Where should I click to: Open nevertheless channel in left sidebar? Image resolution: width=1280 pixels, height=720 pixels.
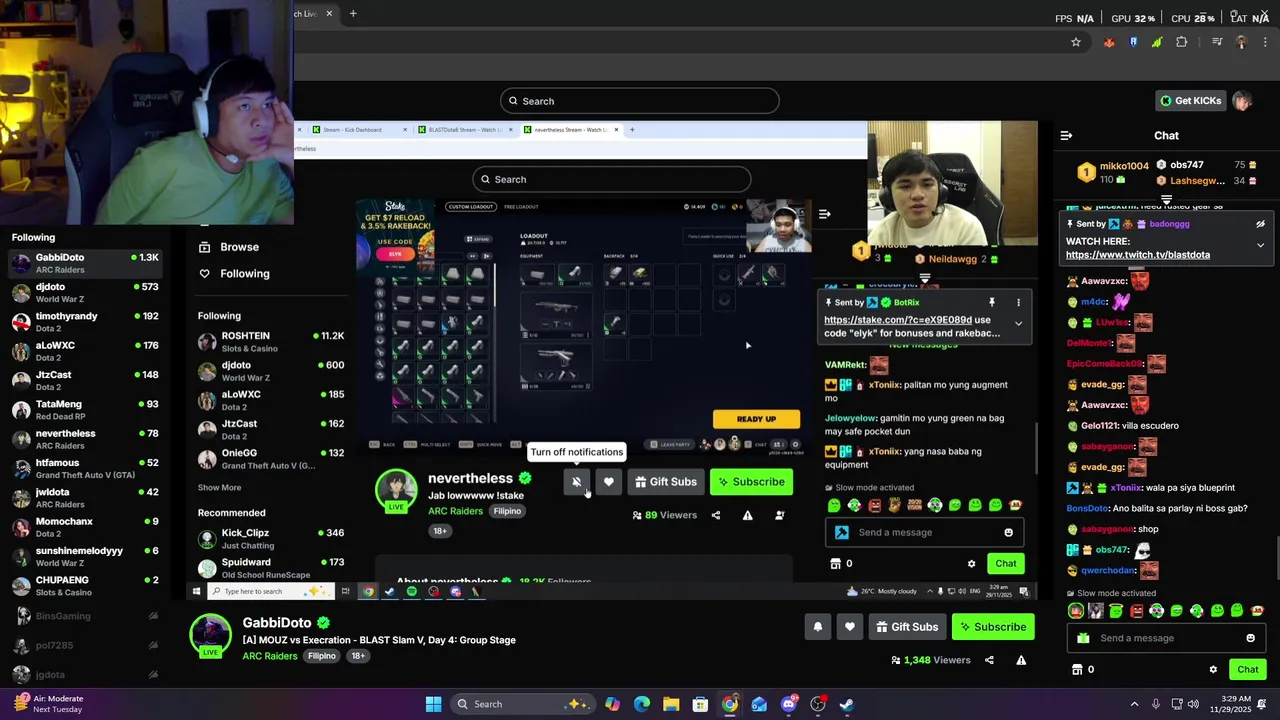tap(84, 439)
